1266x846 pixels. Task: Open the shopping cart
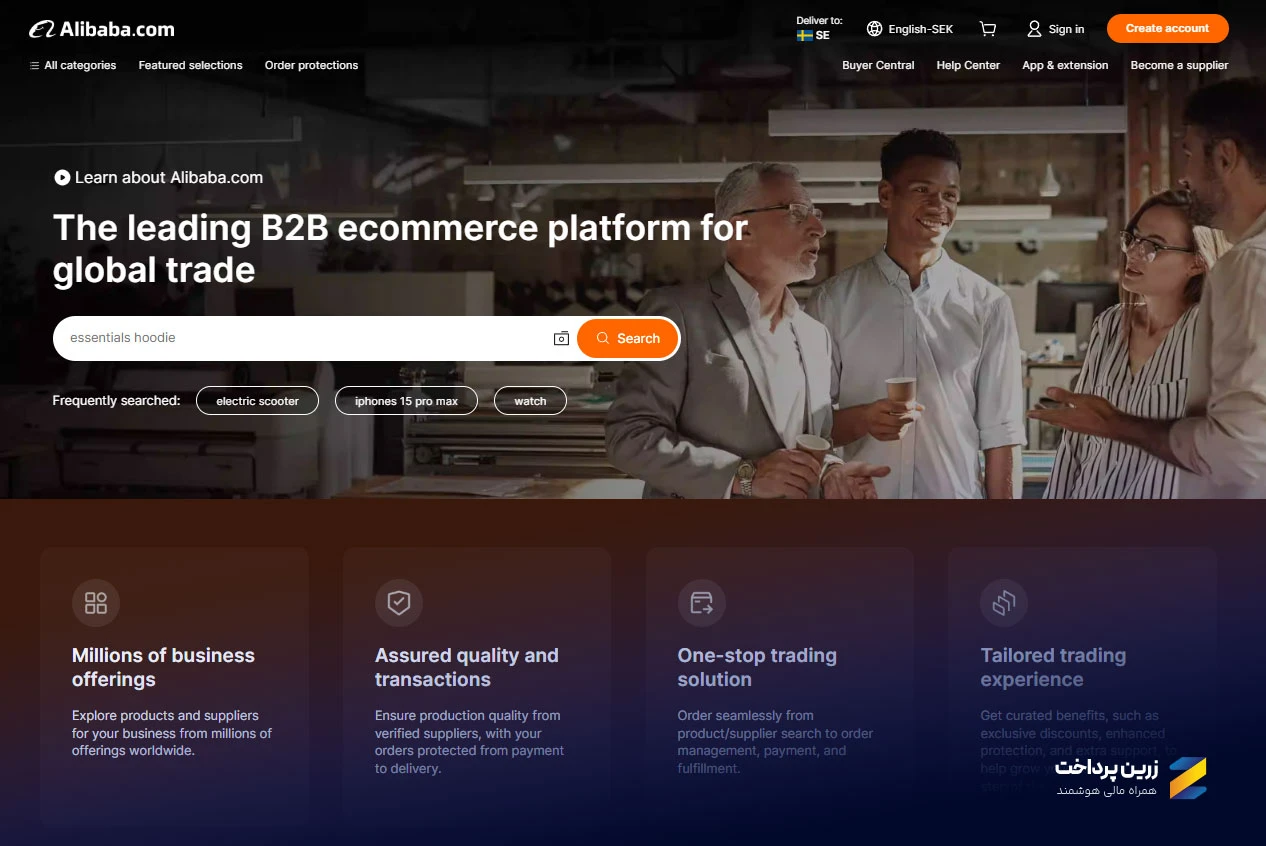coord(988,29)
